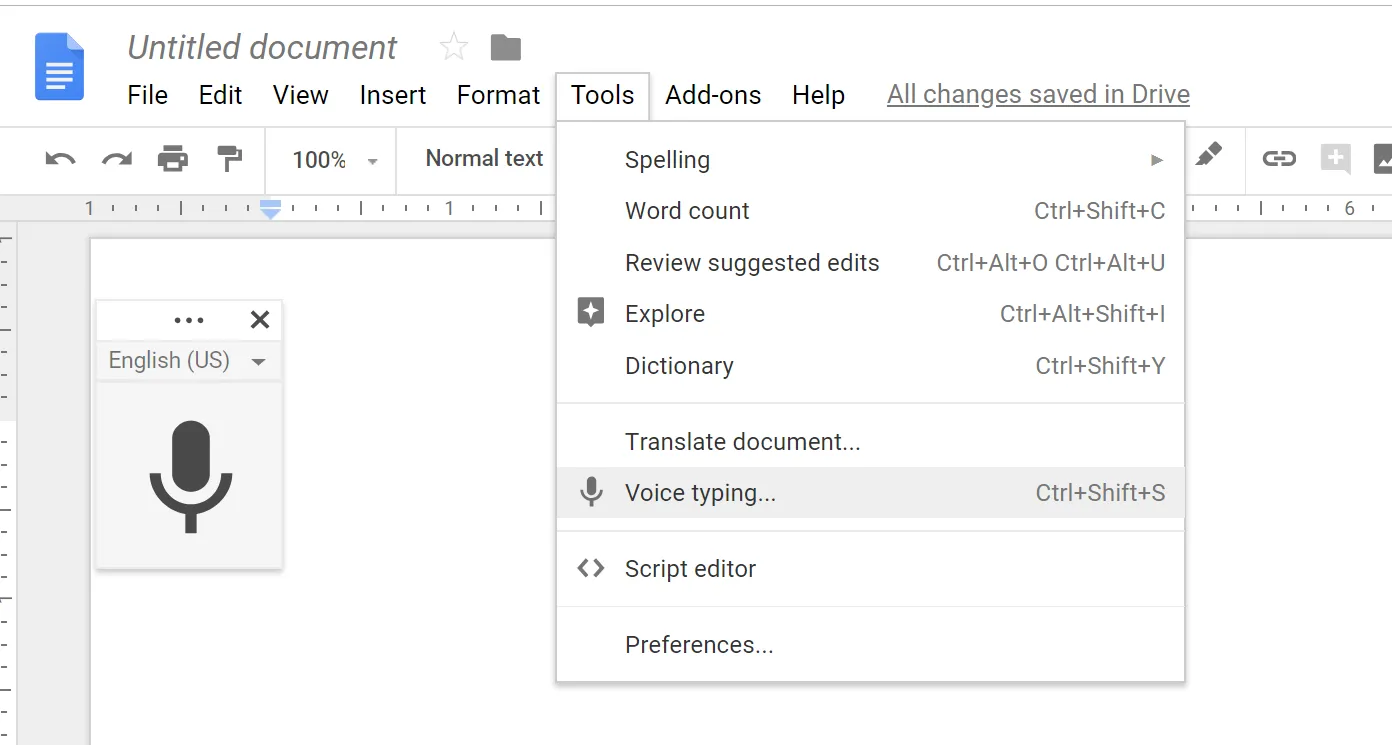Click the Undo arrow icon
Viewport: 1392px width, 745px height.
point(60,159)
